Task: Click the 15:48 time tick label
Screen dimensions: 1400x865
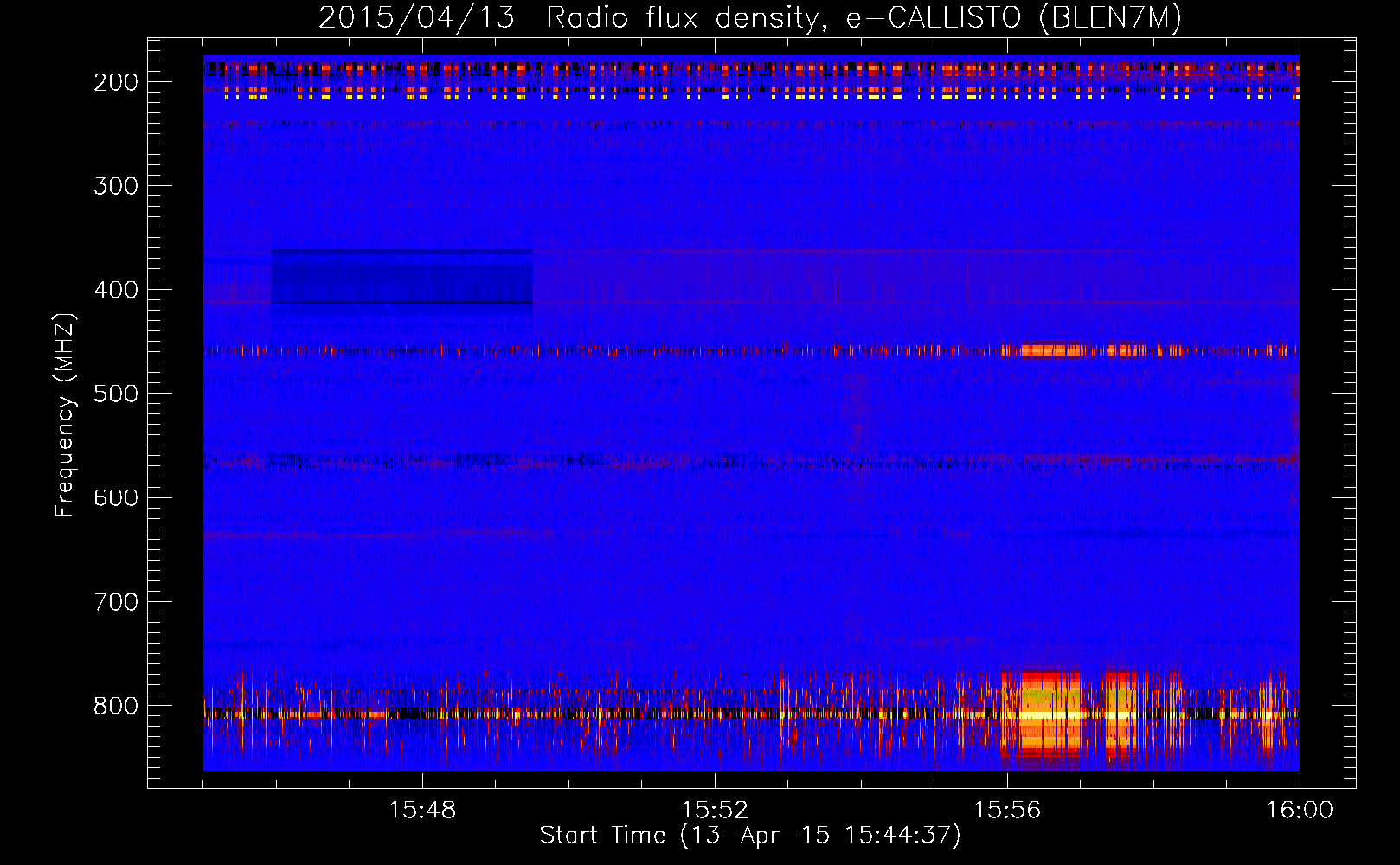Action: (422, 811)
